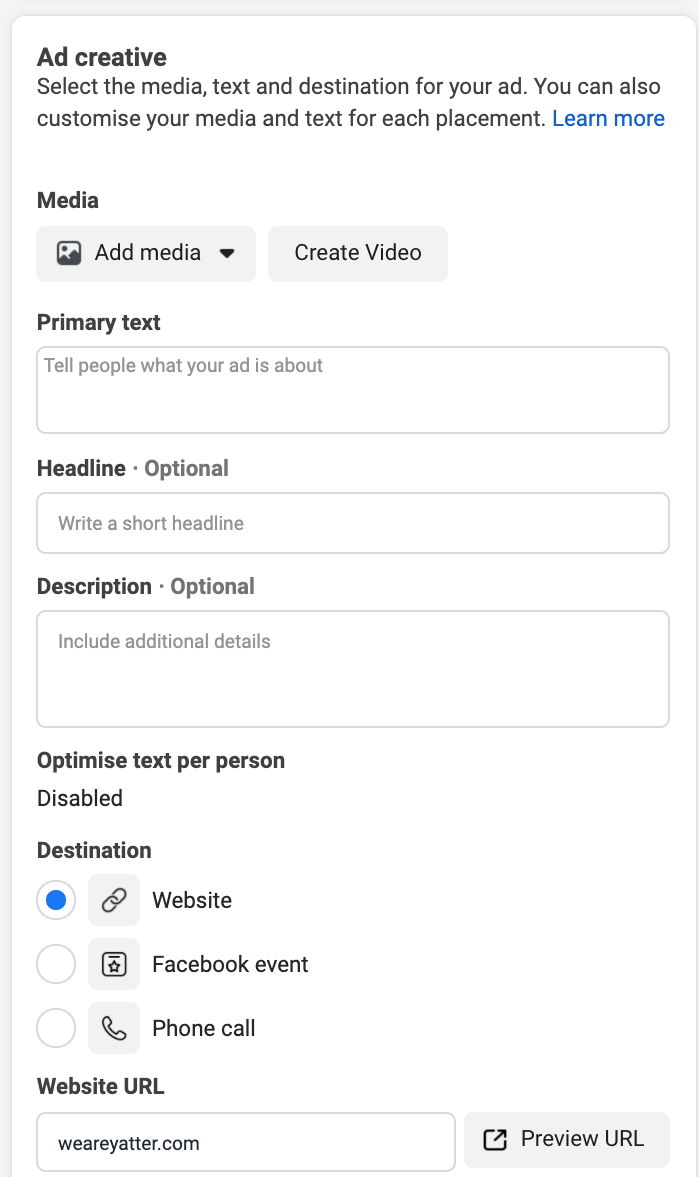The image size is (699, 1177).
Task: Click the Phone call option label
Action: pyautogui.click(x=204, y=1028)
